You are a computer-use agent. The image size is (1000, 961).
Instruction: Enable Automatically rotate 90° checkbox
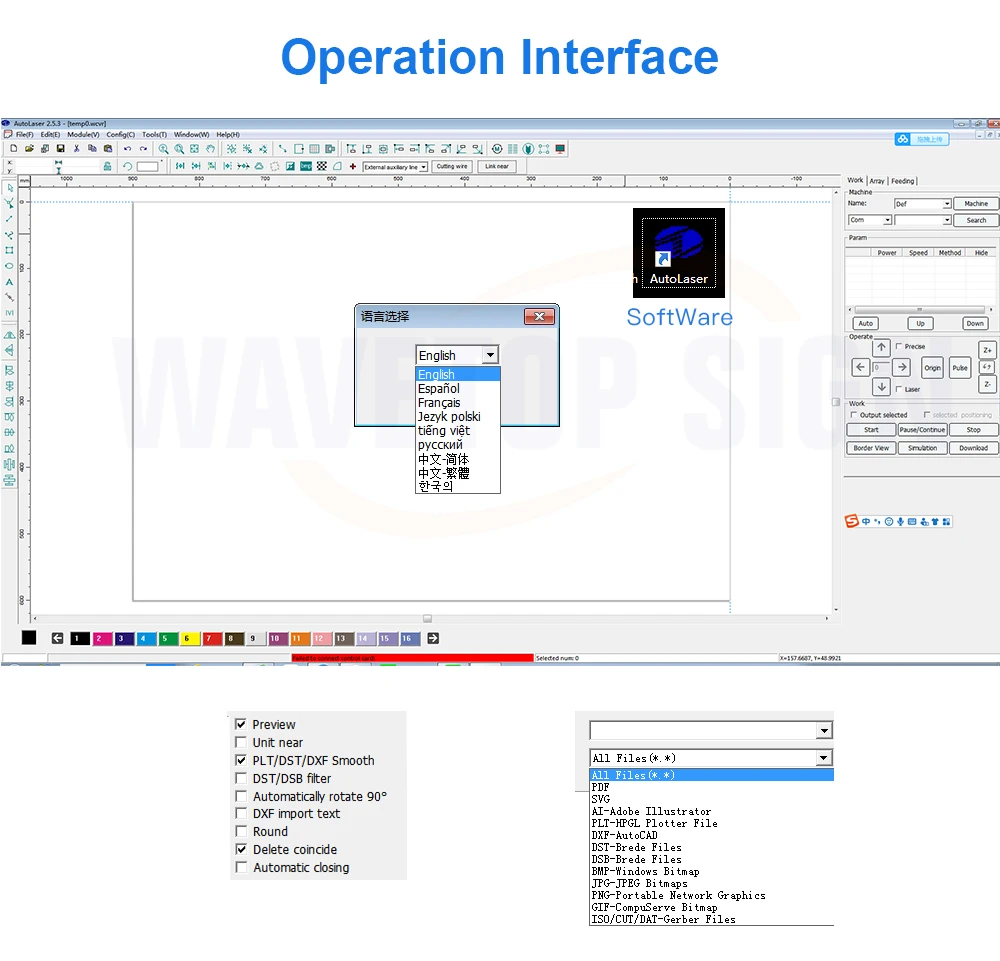[x=241, y=796]
